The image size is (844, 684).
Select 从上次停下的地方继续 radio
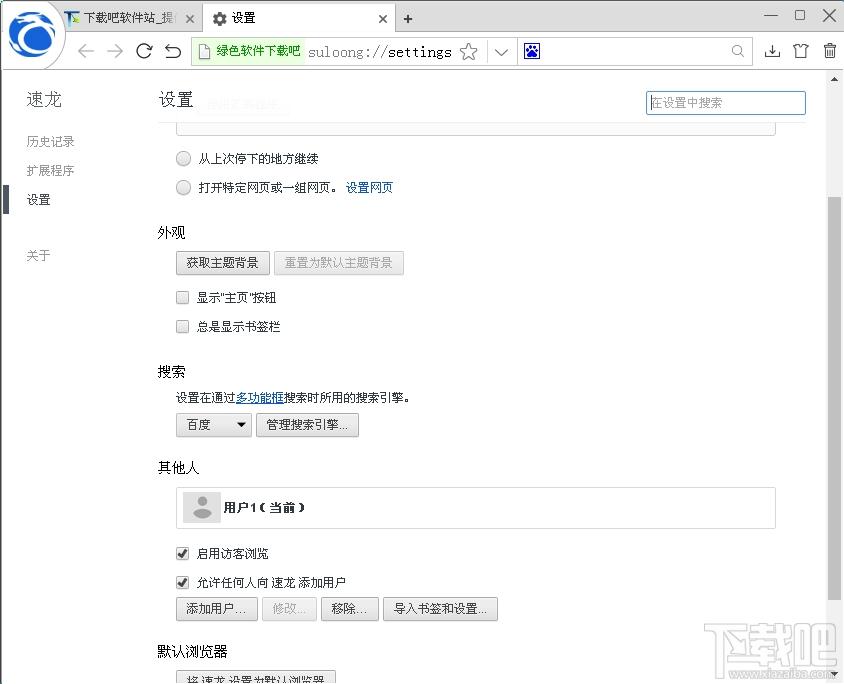point(184,158)
